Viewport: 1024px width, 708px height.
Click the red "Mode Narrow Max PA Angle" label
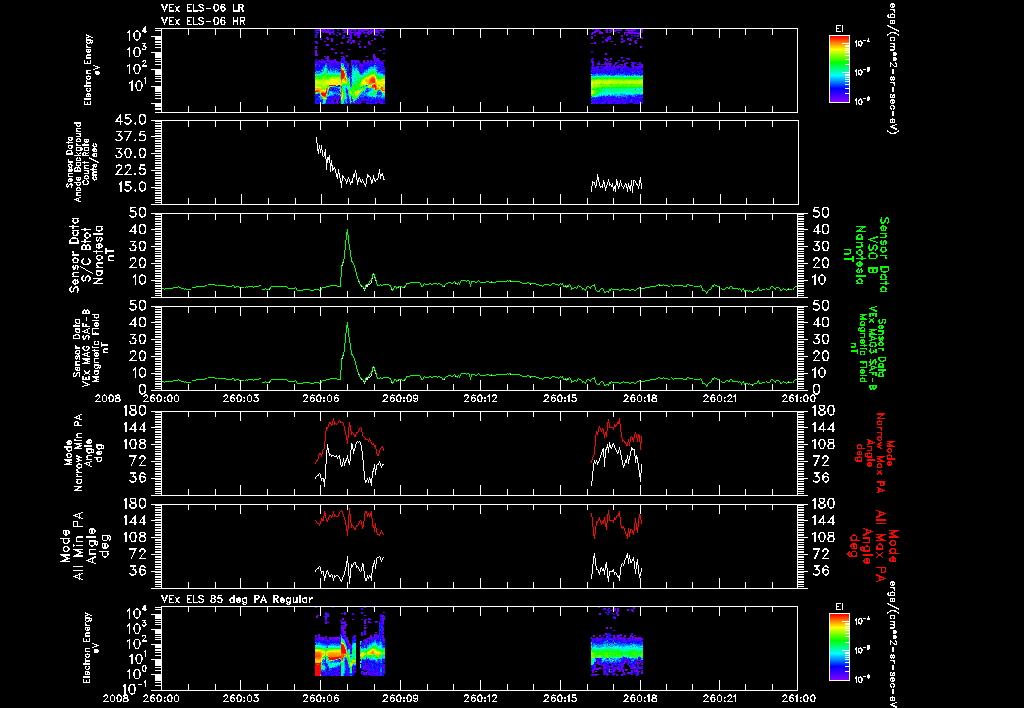tap(871, 452)
